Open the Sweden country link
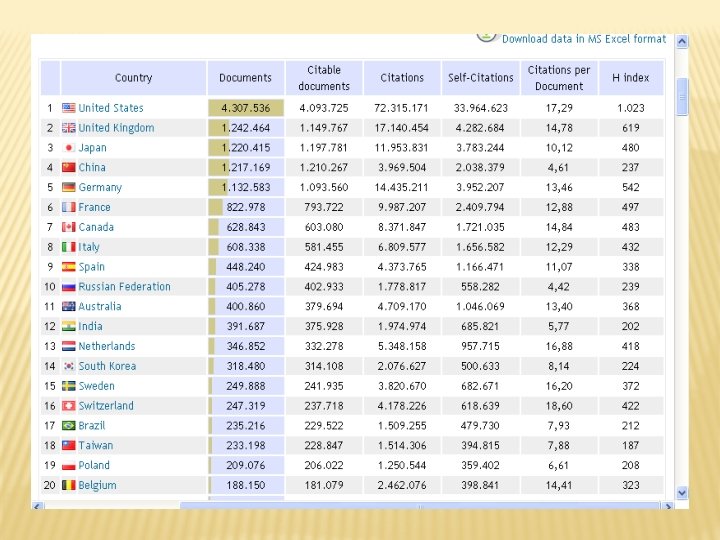Viewport: 720px width, 540px height. (x=96, y=386)
